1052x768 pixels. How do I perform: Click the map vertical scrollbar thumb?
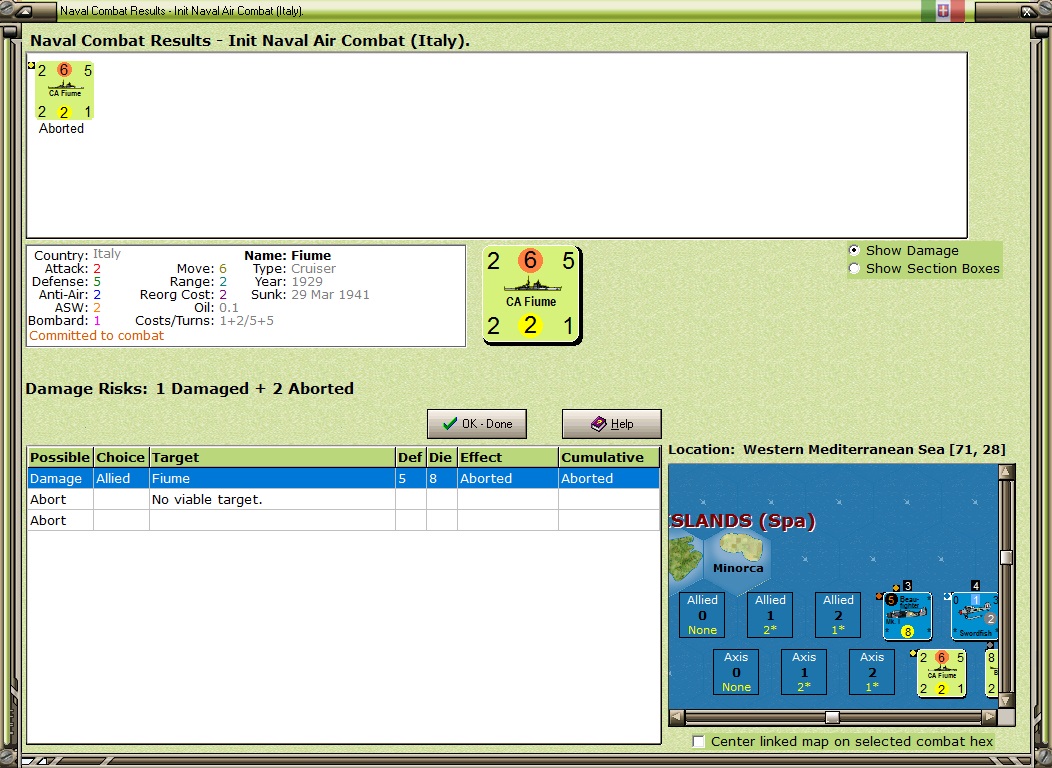pyautogui.click(x=1006, y=557)
